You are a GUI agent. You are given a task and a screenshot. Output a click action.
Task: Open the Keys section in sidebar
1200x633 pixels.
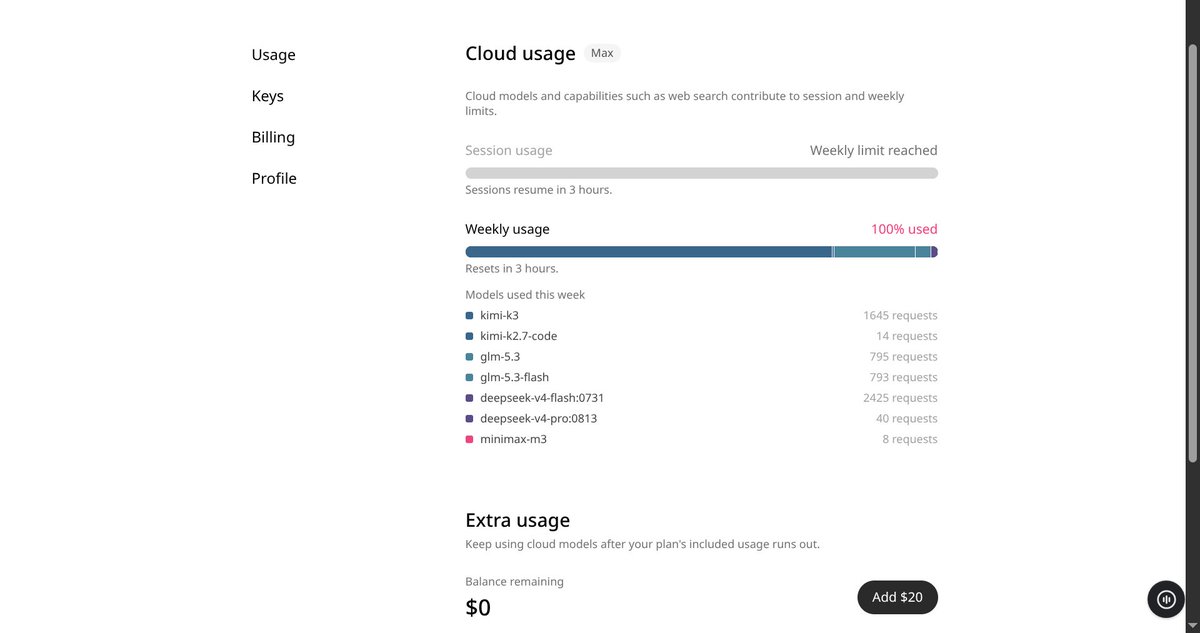tap(267, 96)
